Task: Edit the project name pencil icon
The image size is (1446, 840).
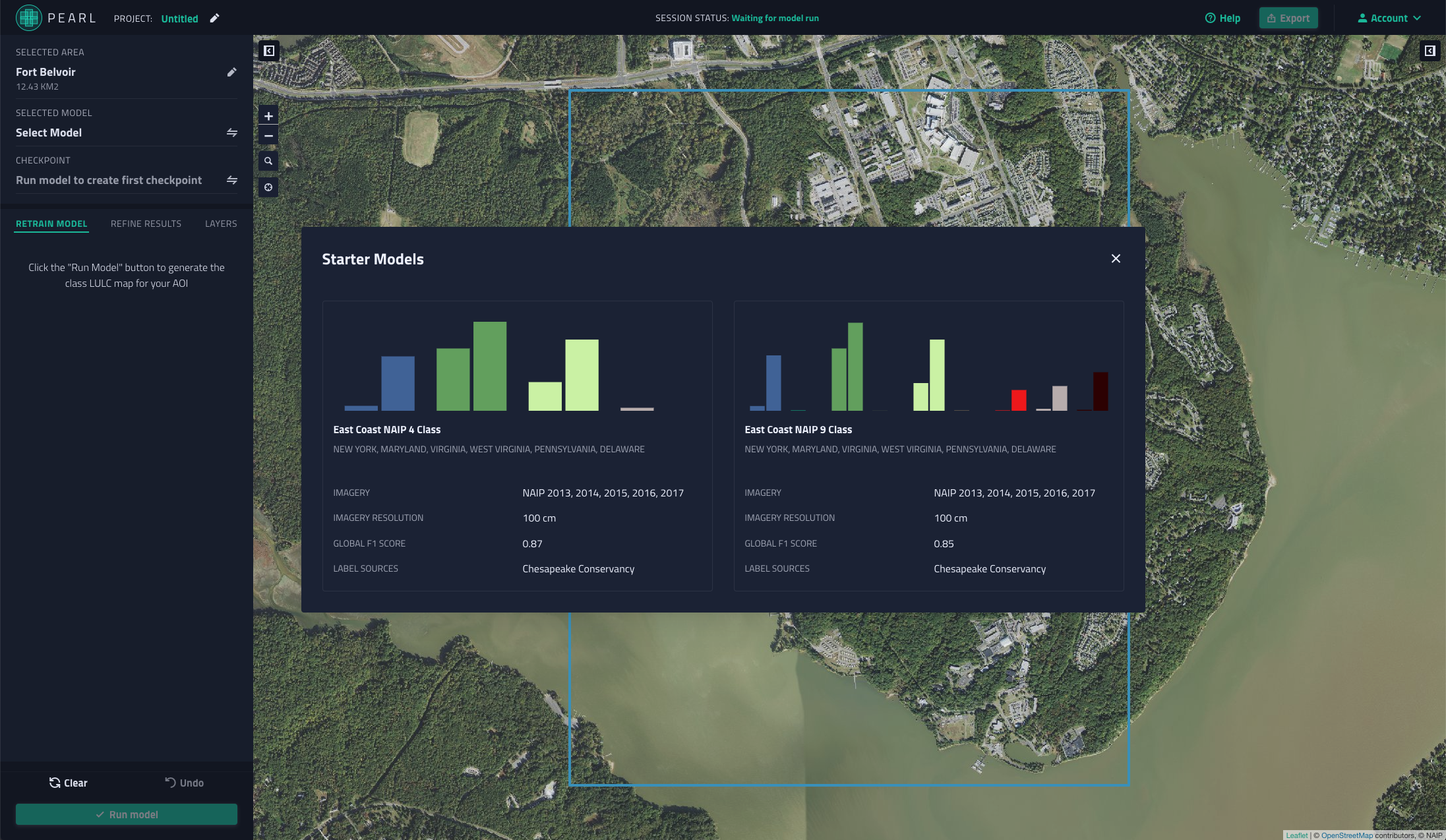Action: 214,18
